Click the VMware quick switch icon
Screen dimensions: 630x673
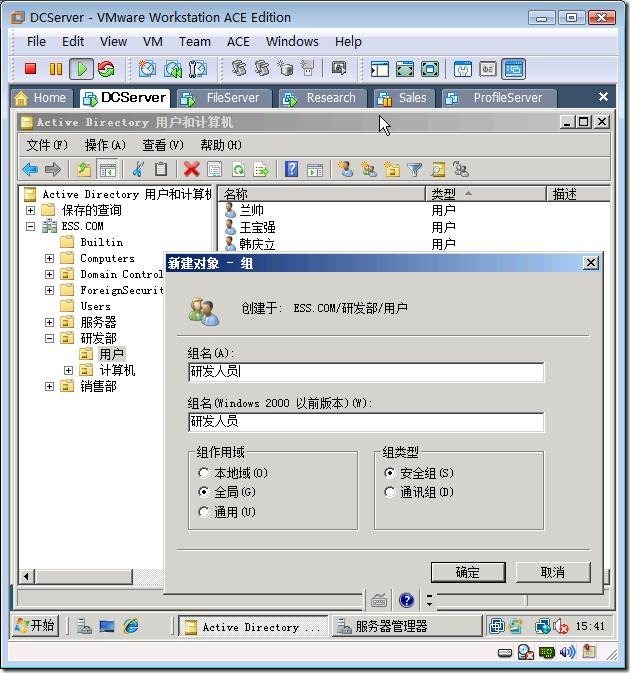coord(430,69)
